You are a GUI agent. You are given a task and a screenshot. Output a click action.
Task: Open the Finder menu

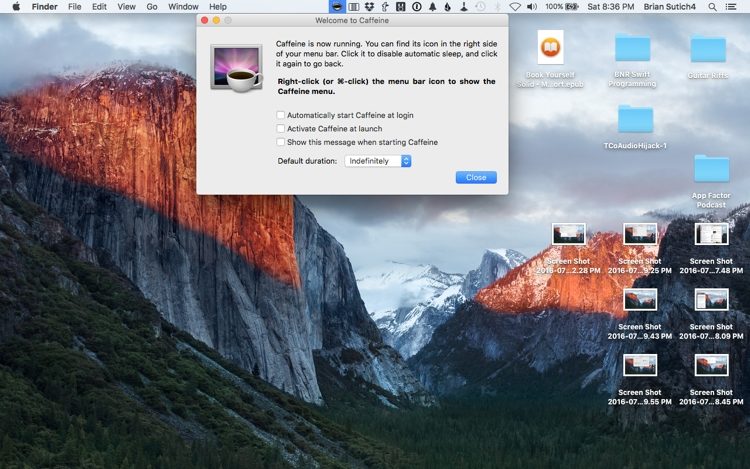pyautogui.click(x=44, y=7)
